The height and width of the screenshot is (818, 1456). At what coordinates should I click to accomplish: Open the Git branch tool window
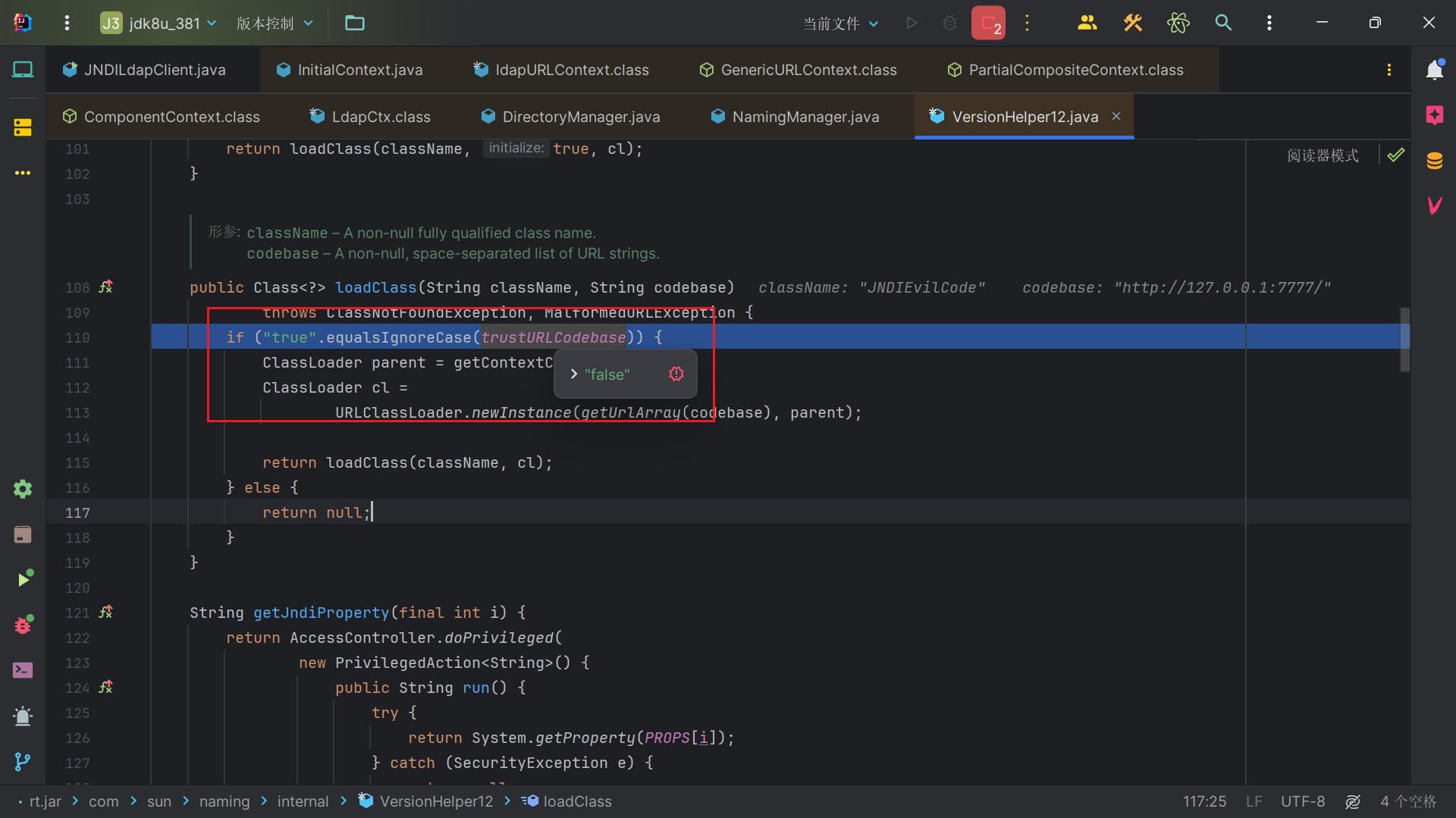tap(23, 761)
